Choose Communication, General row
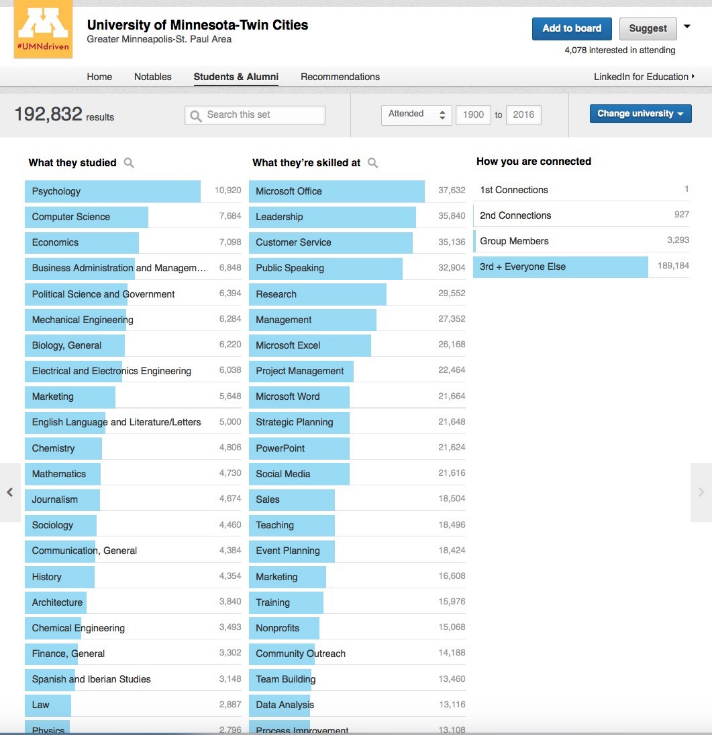The image size is (712, 735). click(133, 551)
